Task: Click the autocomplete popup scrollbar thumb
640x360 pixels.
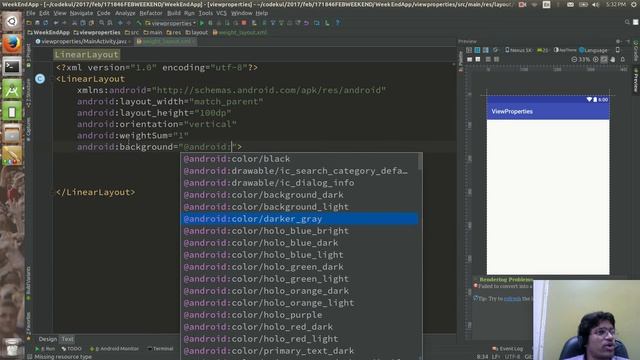Action: click(420, 162)
